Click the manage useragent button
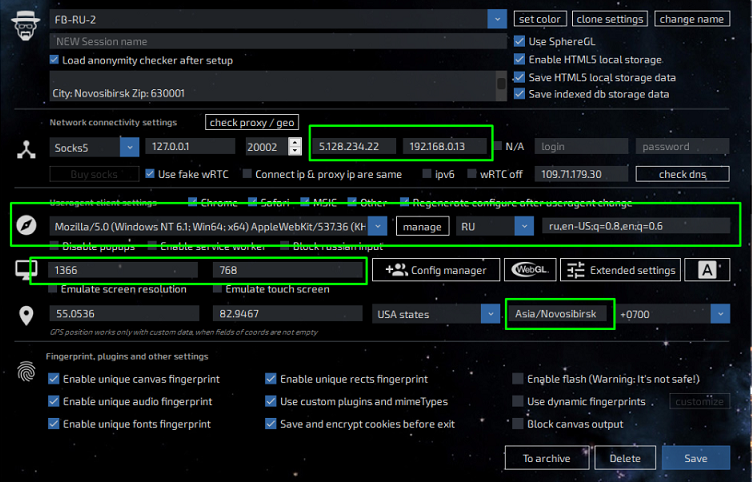The width and height of the screenshot is (752, 482). [423, 226]
